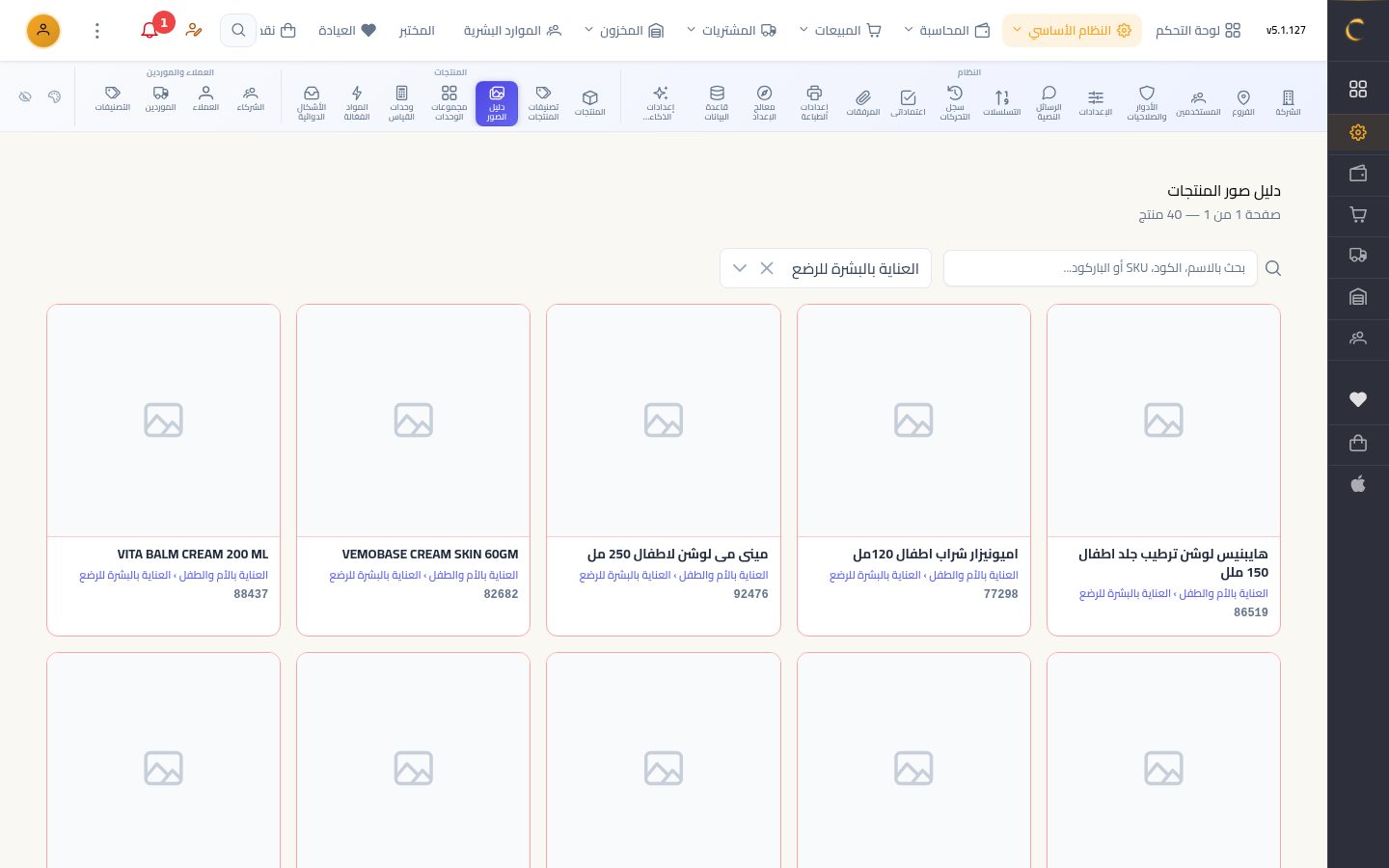
Task: Clear the العناية بالبشرة للرضع filter
Action: [767, 268]
